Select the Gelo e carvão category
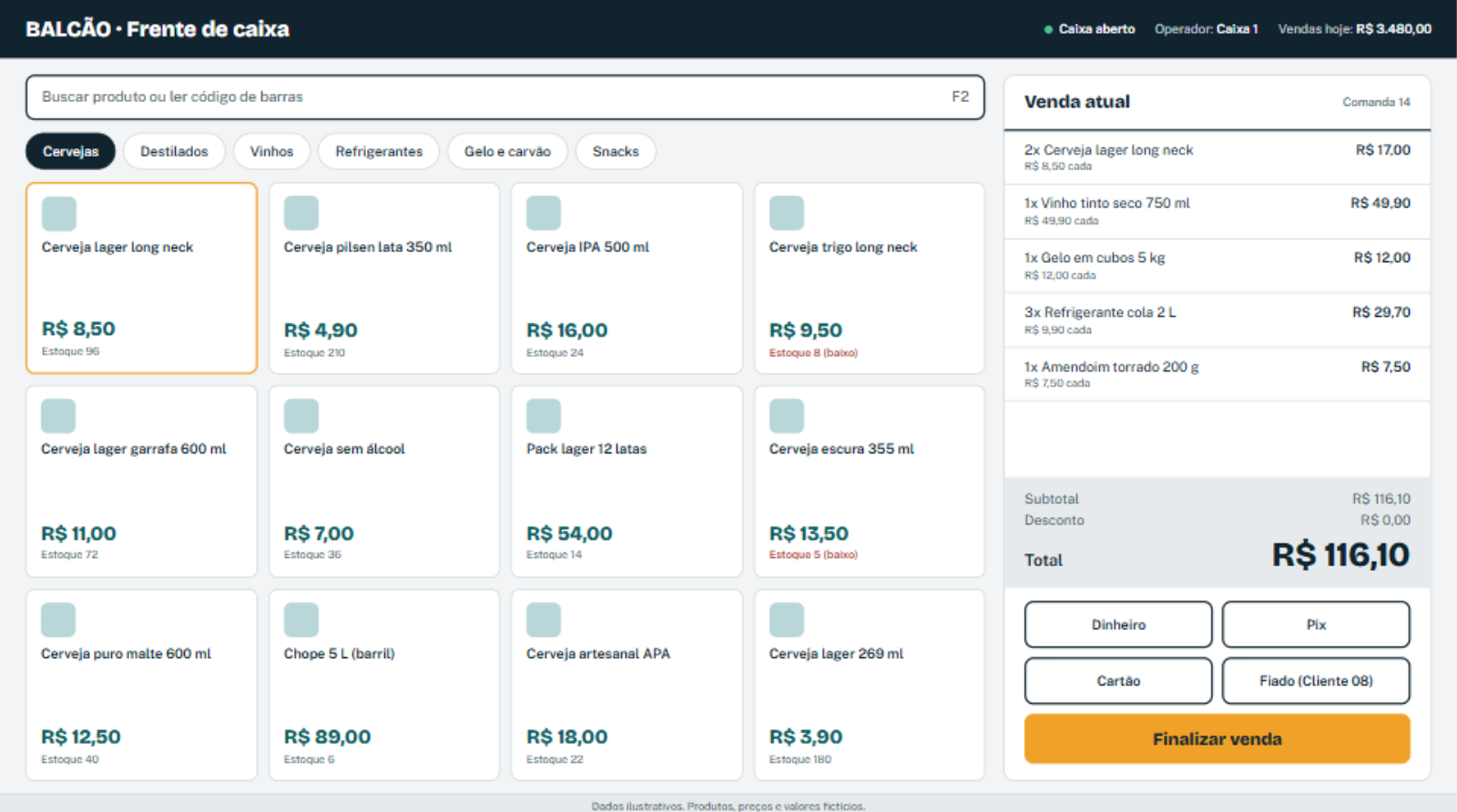The width and height of the screenshot is (1457, 812). pyautogui.click(x=507, y=151)
